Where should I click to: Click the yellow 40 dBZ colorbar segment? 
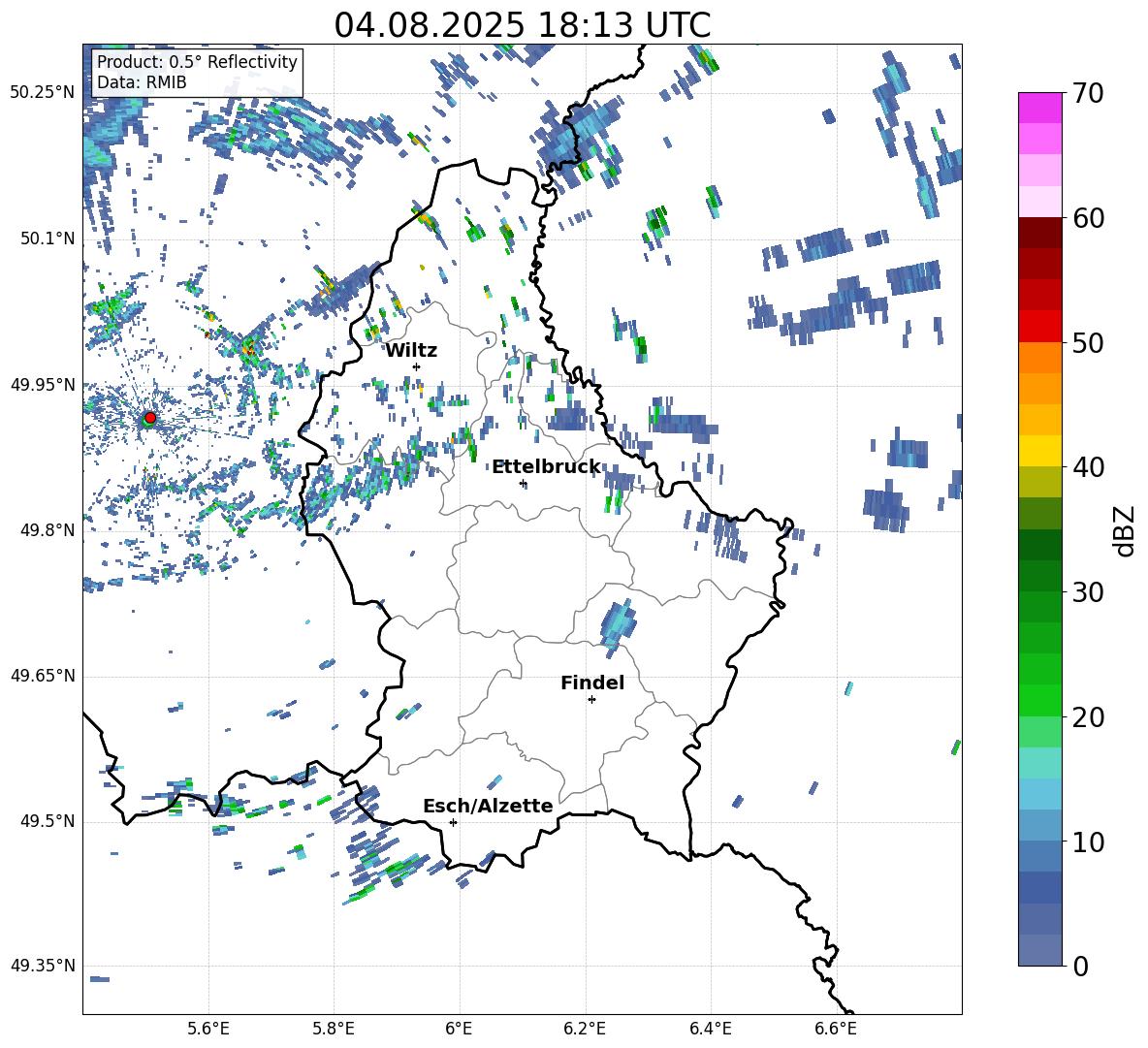click(1039, 451)
